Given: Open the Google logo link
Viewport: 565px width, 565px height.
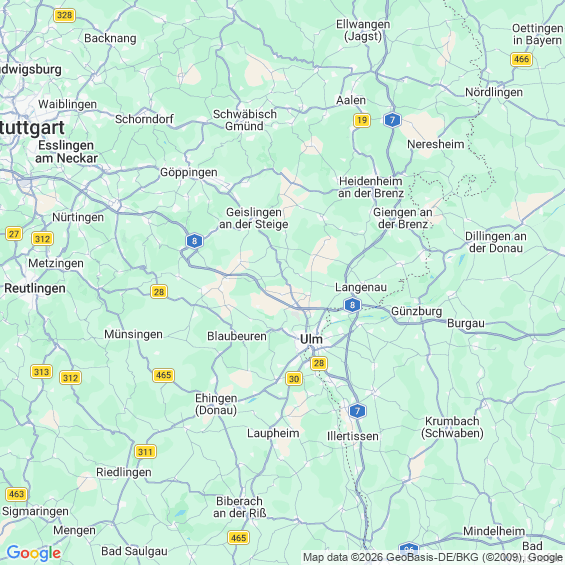Looking at the screenshot, I should [34, 553].
